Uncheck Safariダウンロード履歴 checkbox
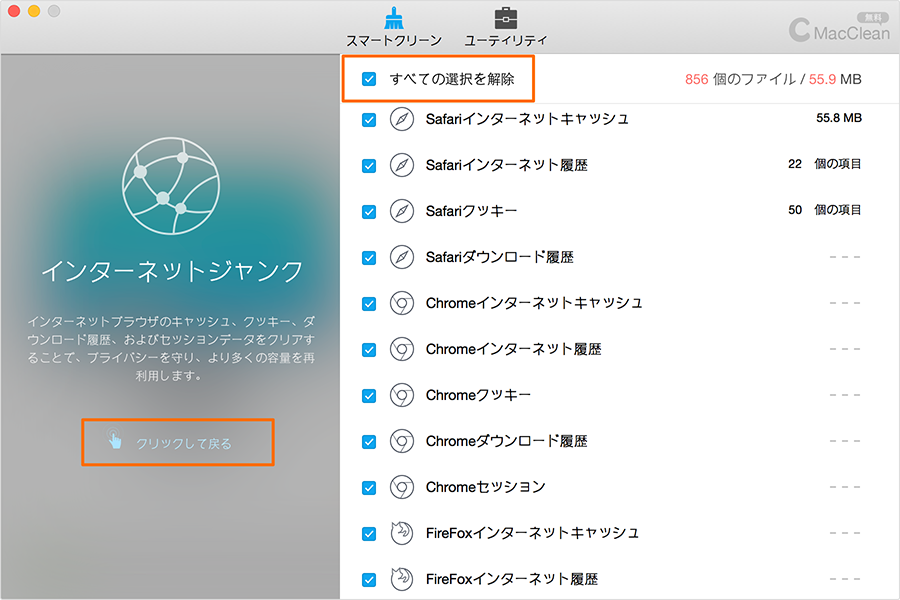The width and height of the screenshot is (900, 600). [x=369, y=258]
